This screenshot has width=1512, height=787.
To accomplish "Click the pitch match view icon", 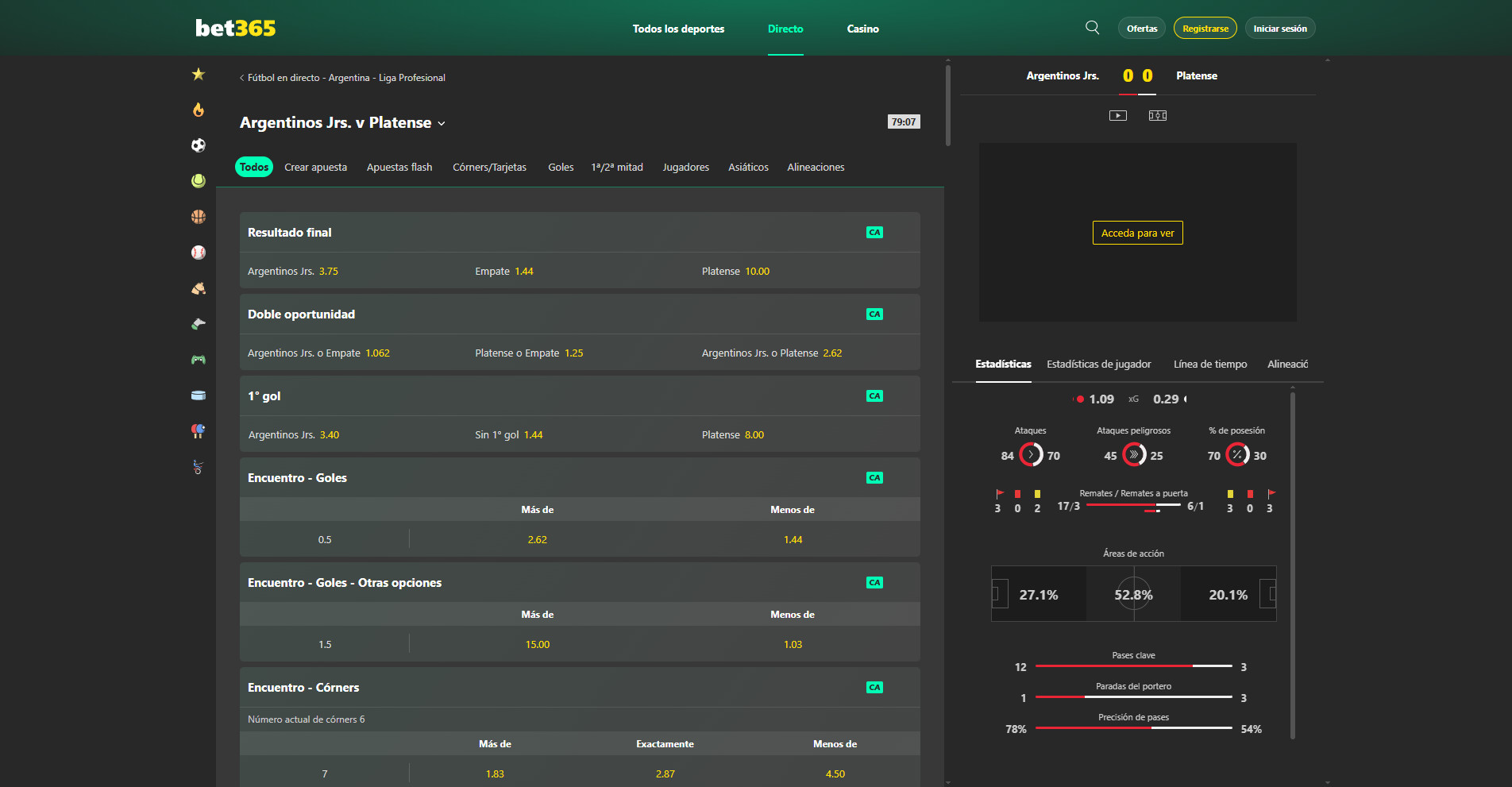I will pyautogui.click(x=1158, y=116).
